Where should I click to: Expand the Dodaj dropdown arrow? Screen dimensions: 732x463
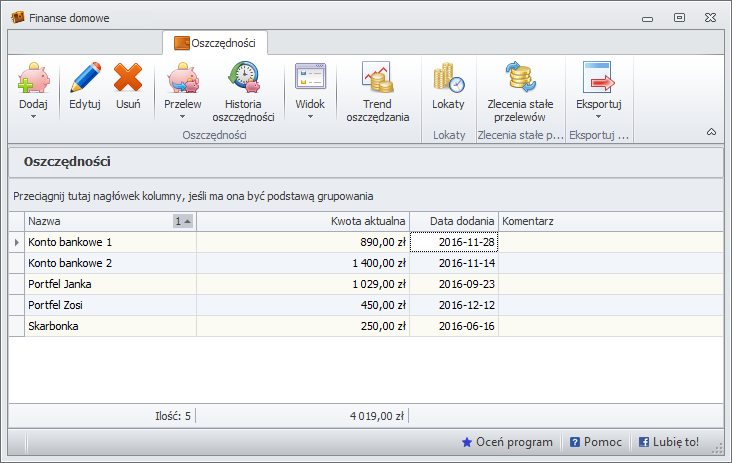[x=33, y=117]
